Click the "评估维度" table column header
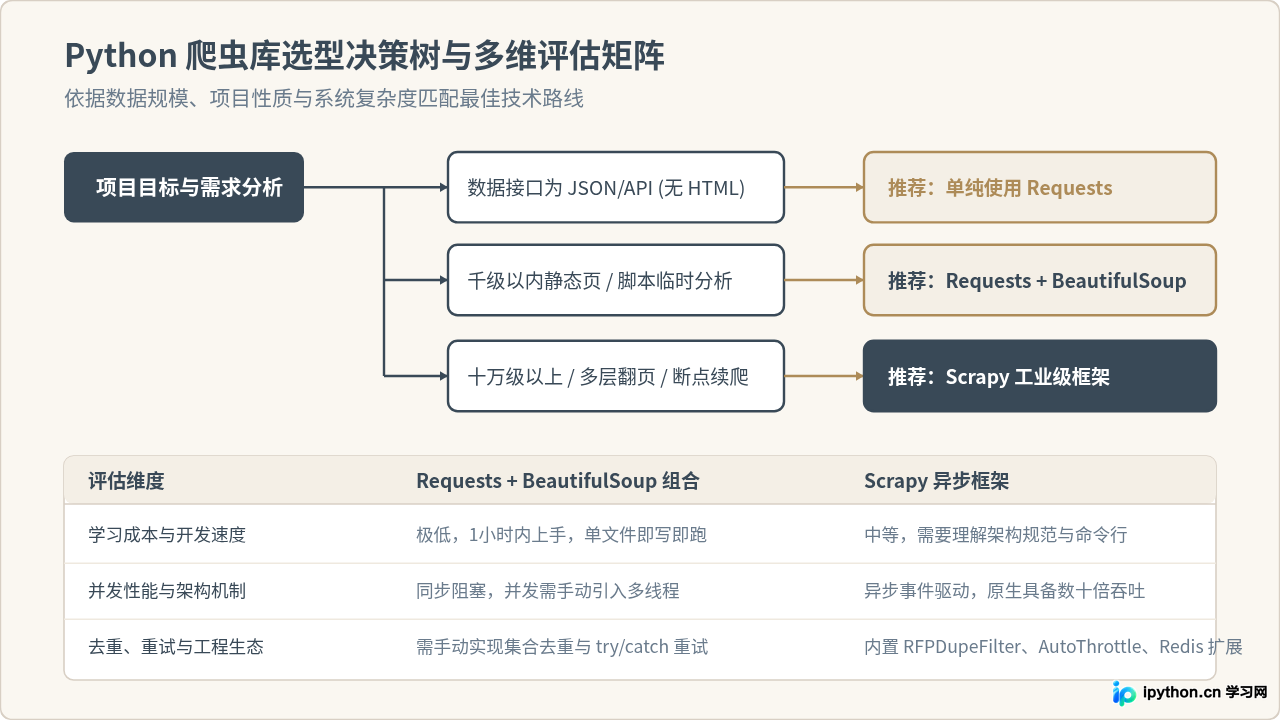 (x=126, y=481)
